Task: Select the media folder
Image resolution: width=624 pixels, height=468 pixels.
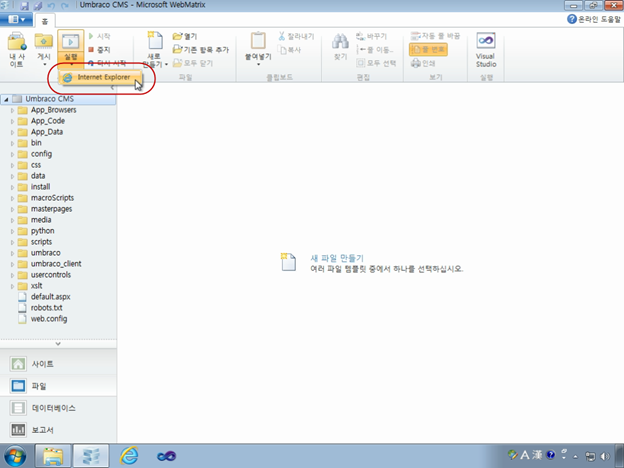Action: pyautogui.click(x=41, y=220)
